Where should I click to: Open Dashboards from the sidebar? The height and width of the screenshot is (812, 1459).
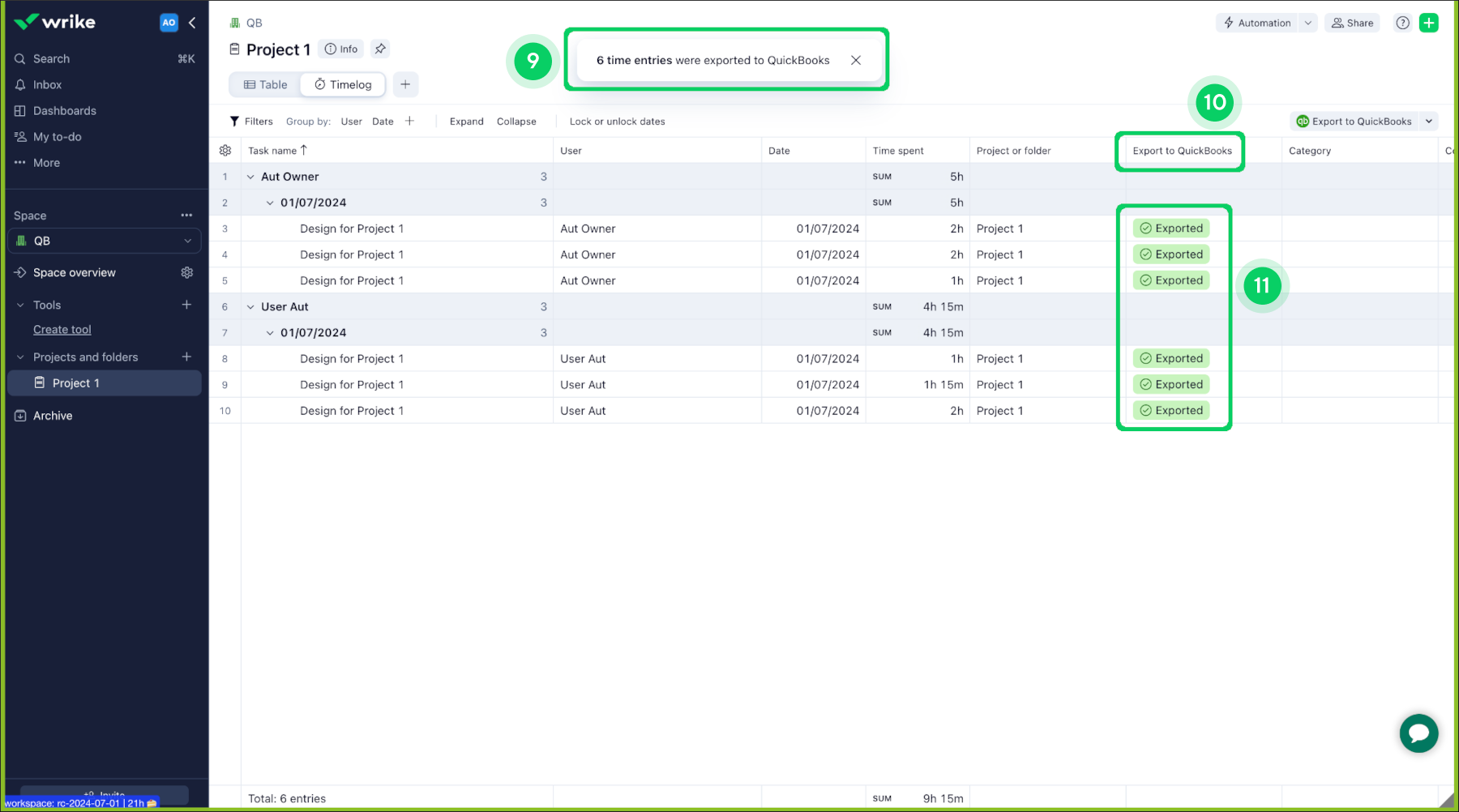[x=65, y=110]
